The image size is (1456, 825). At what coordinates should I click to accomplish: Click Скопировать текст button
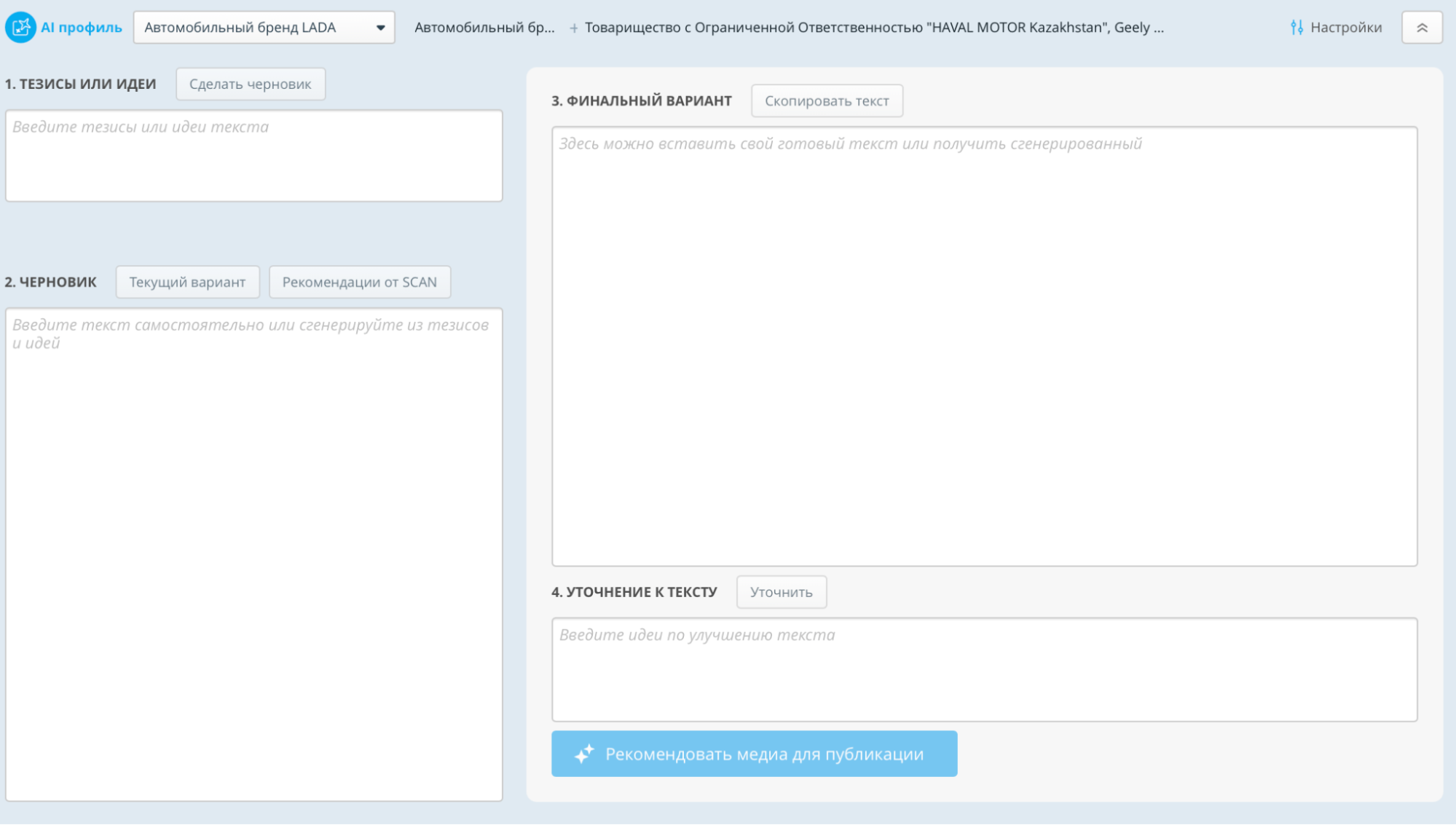(x=827, y=100)
